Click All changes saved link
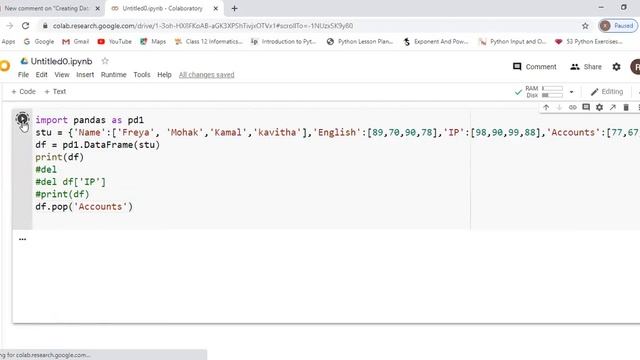This screenshot has height=360, width=640. coord(207,75)
